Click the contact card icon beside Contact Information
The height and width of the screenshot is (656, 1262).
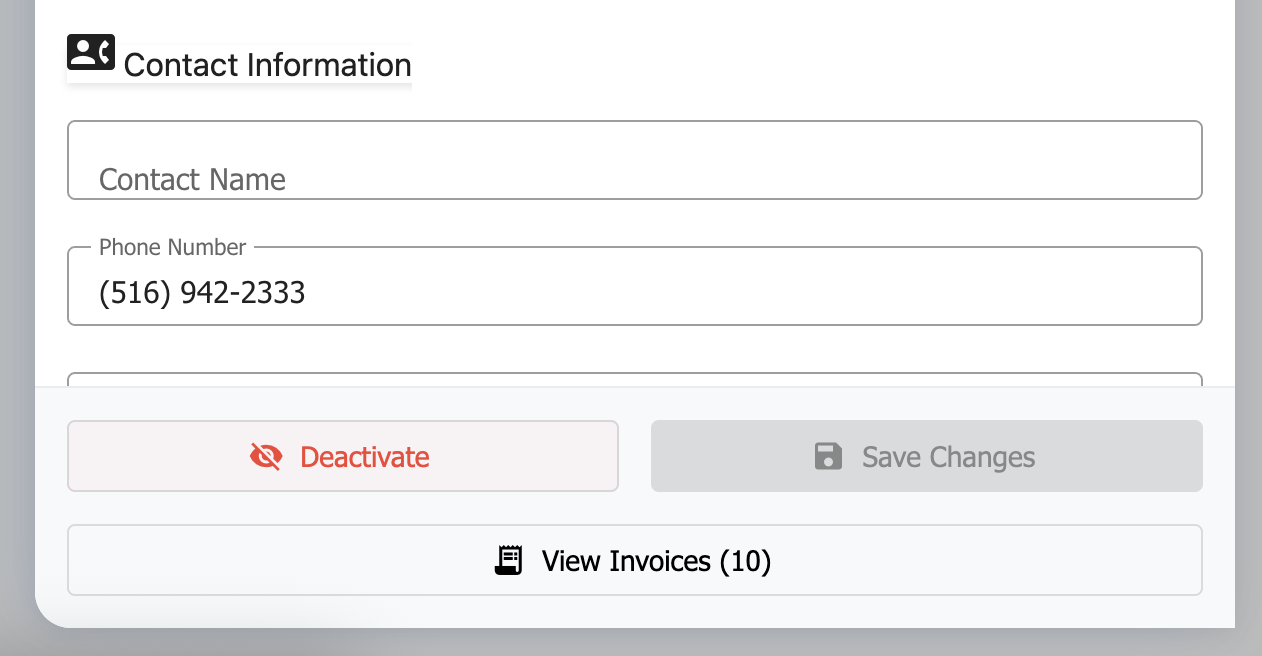click(x=91, y=53)
